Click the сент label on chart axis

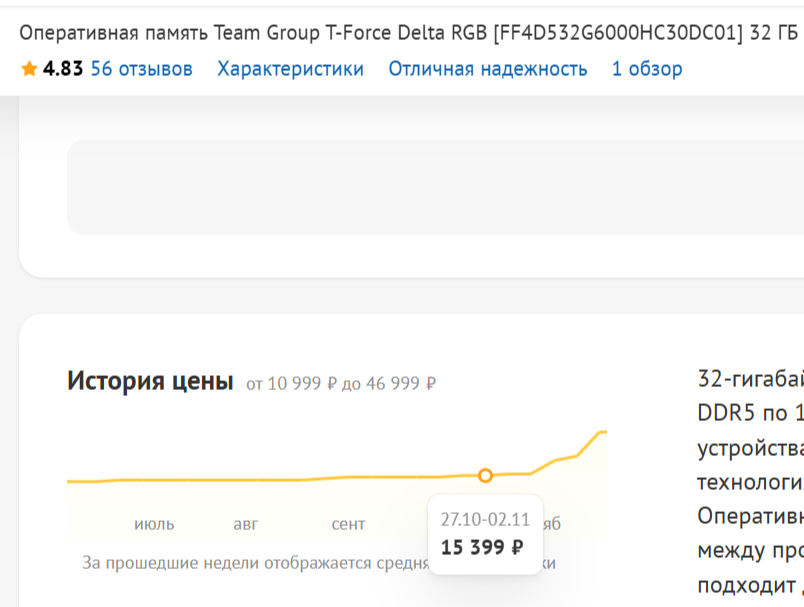click(348, 524)
